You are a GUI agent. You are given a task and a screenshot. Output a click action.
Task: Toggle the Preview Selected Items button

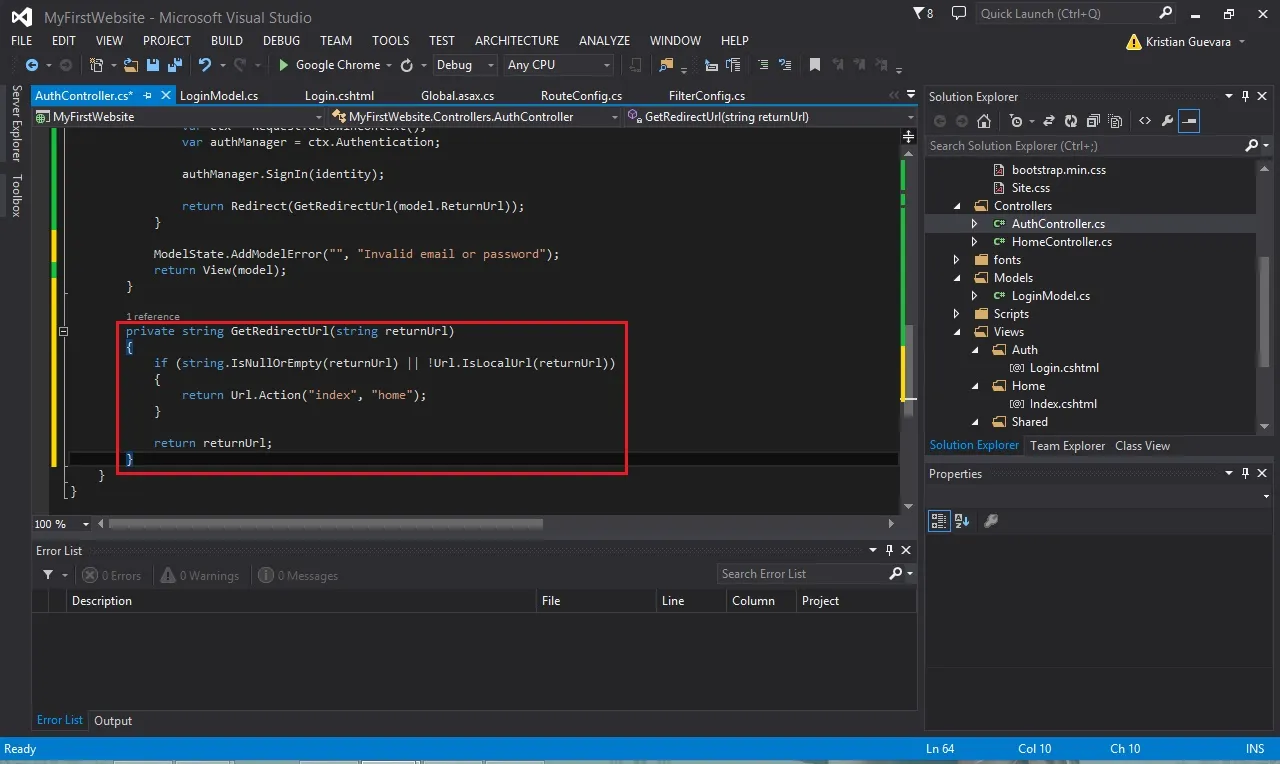tap(1189, 121)
